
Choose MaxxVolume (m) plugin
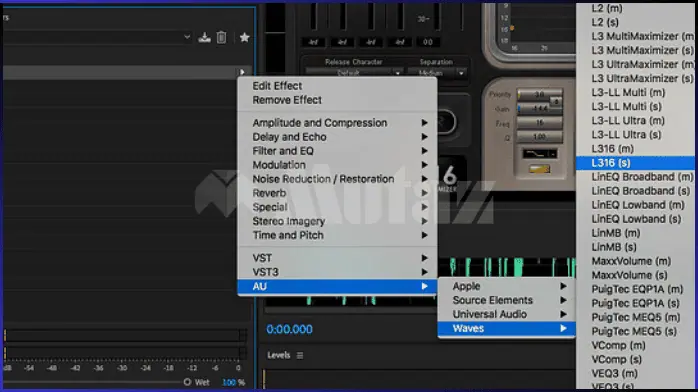tap(635, 261)
